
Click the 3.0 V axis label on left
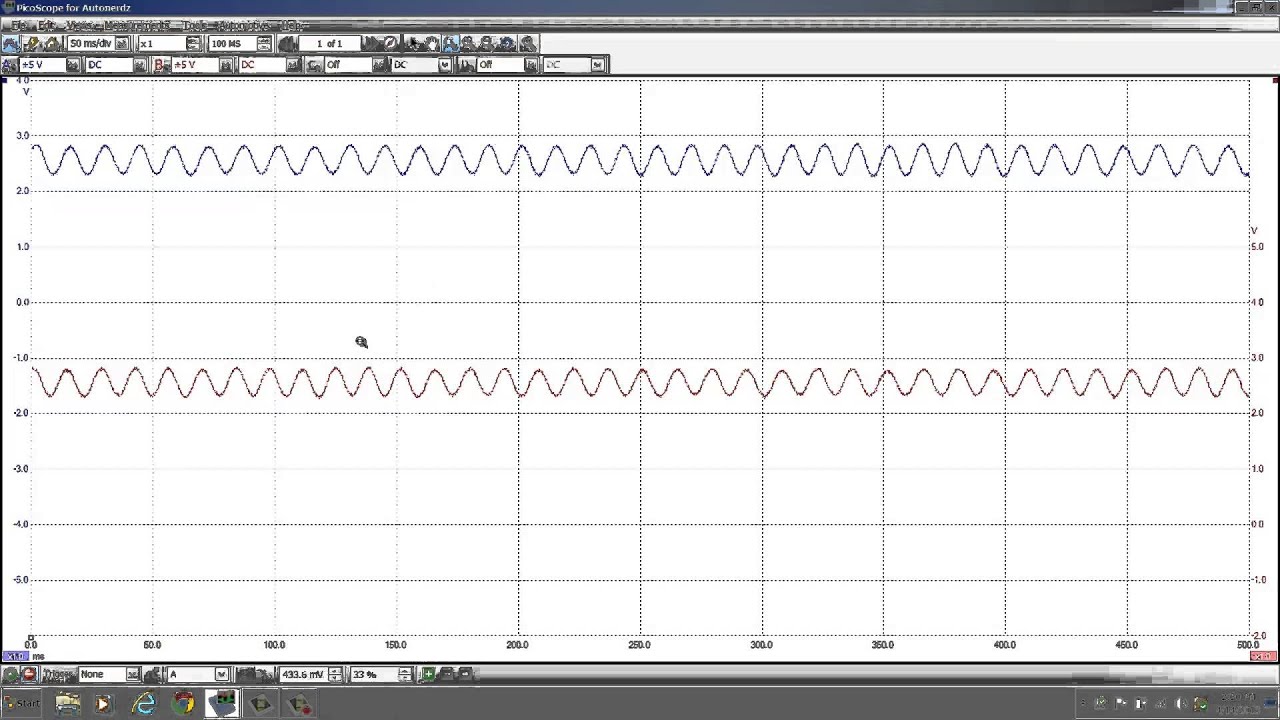(23, 135)
